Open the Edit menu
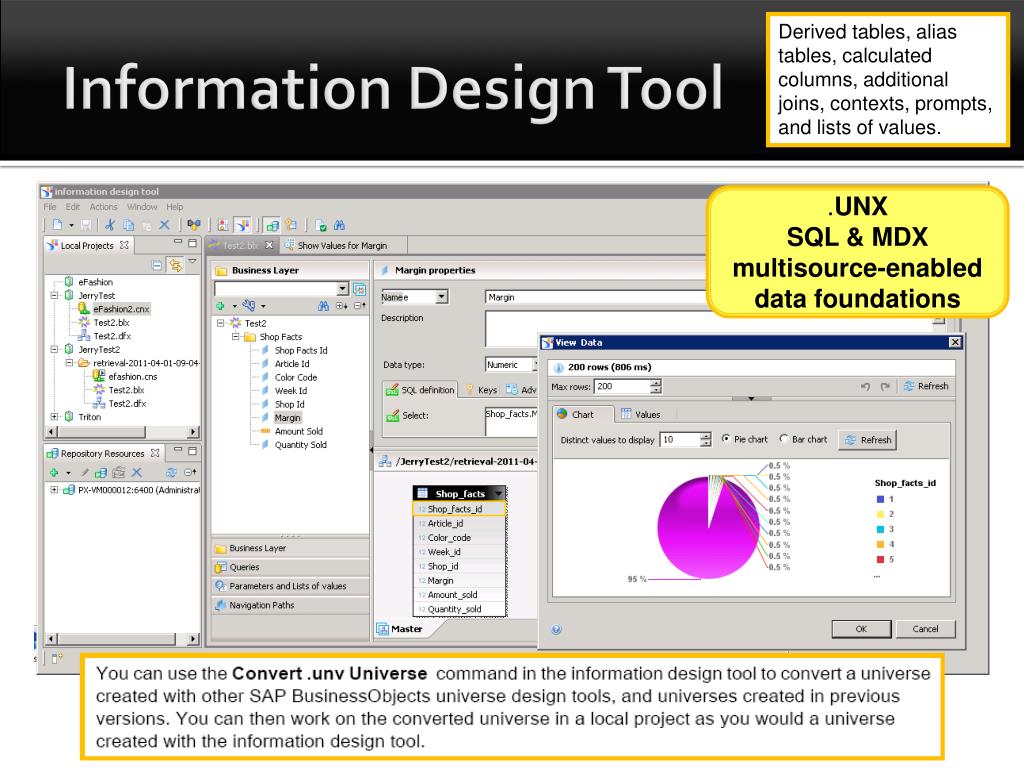Screen dimensions: 1024x768 (72, 206)
